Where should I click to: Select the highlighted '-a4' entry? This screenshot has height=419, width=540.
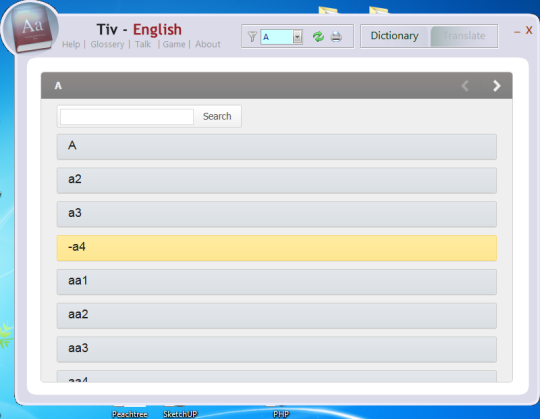[277, 248]
